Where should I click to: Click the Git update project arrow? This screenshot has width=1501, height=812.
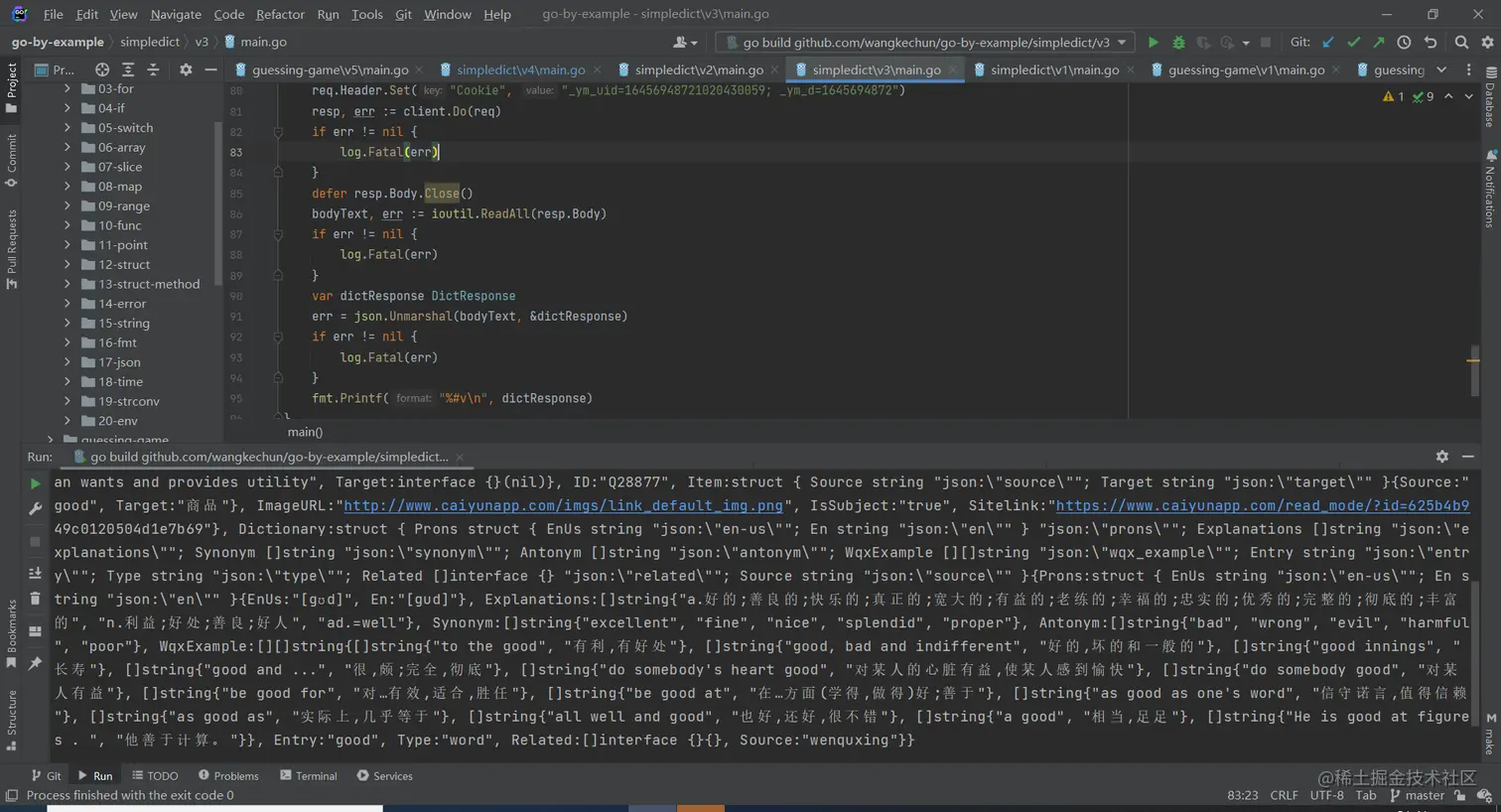click(x=1328, y=43)
